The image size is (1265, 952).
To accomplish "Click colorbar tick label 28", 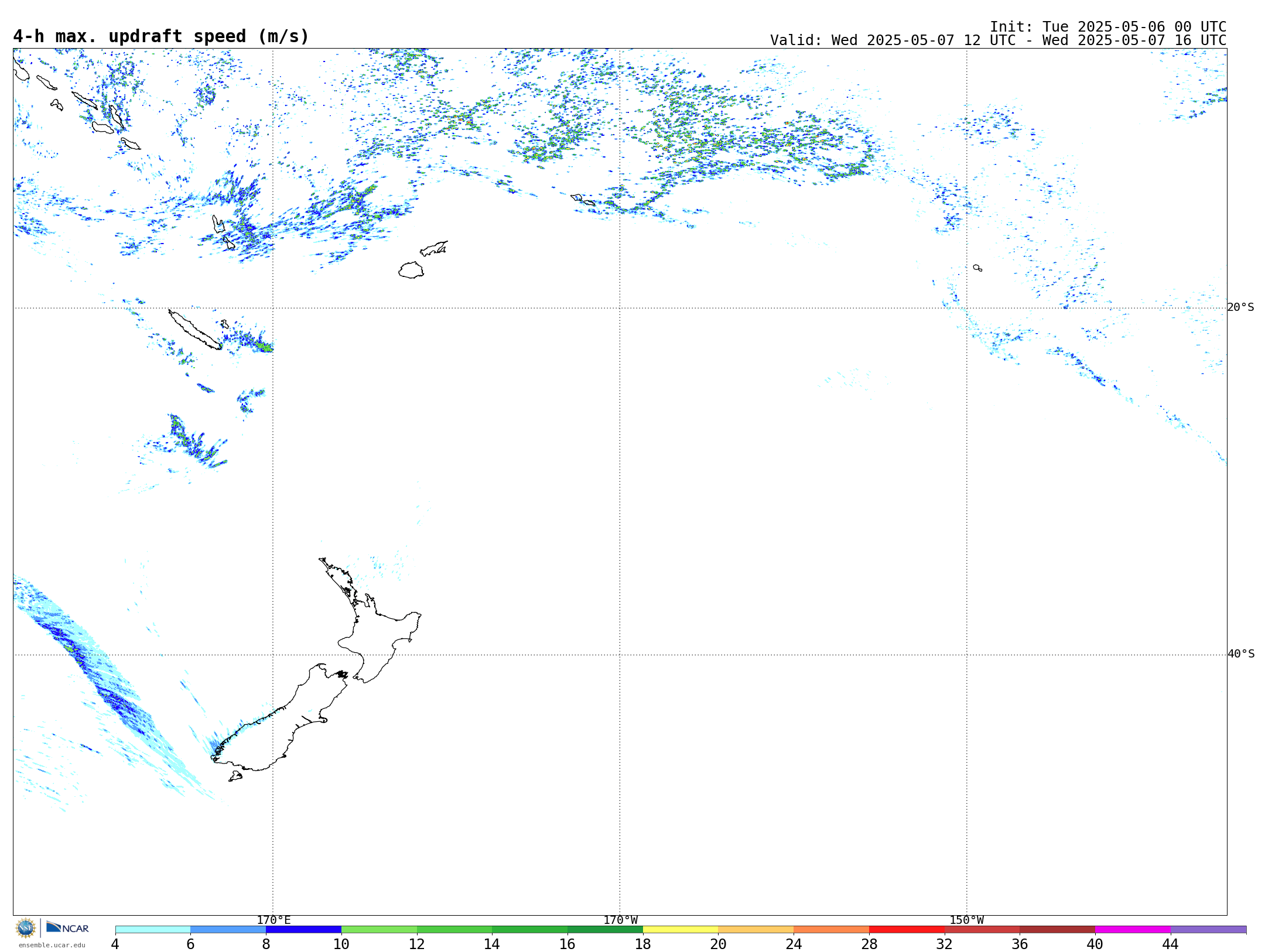I will point(869,944).
